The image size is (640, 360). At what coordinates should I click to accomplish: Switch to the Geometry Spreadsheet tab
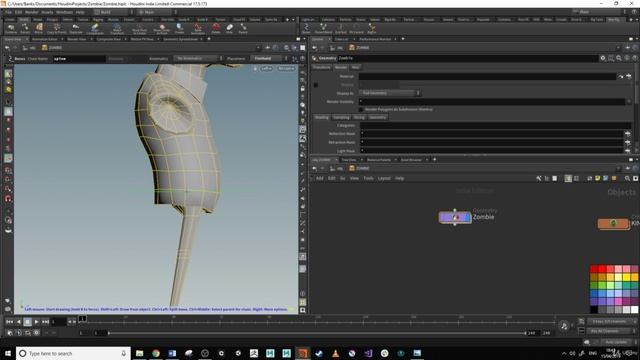coord(180,39)
